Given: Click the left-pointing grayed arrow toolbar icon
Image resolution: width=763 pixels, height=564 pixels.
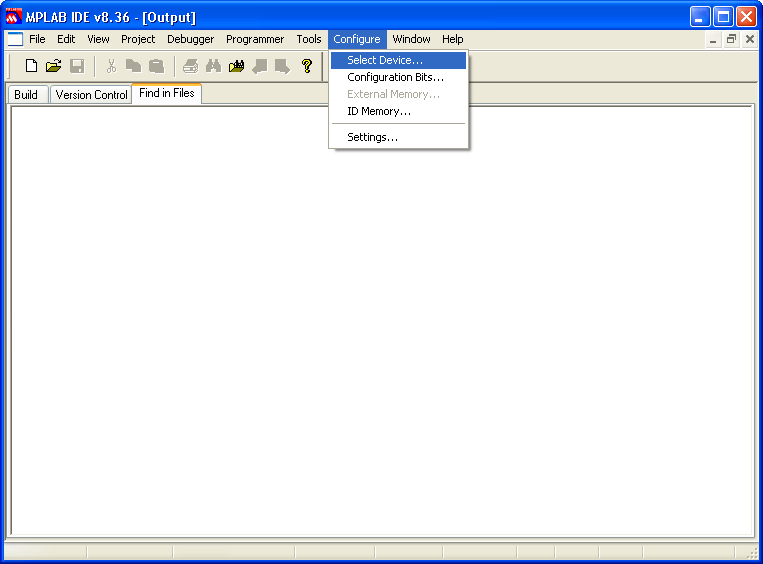Looking at the screenshot, I should (x=259, y=66).
